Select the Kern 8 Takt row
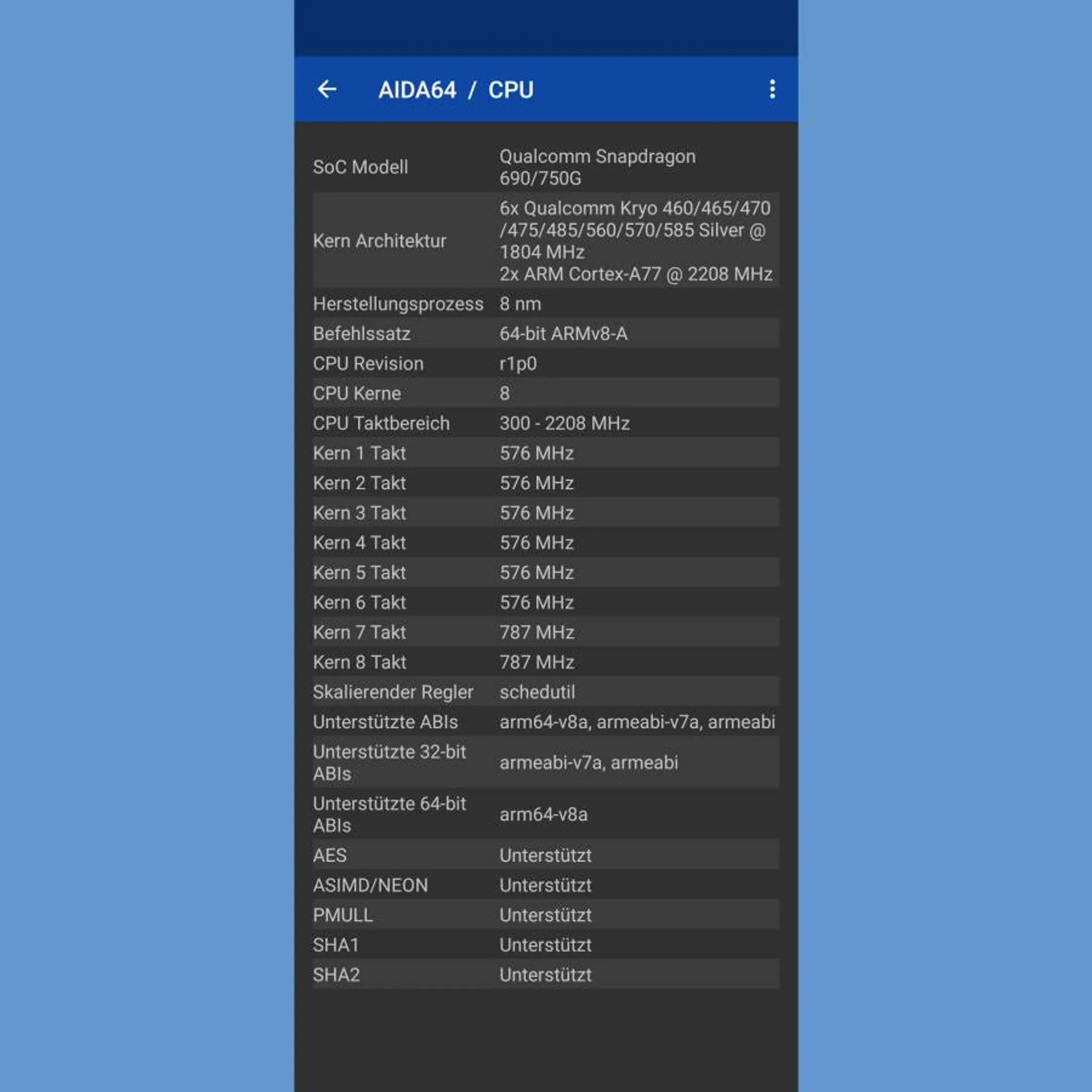 546,662
